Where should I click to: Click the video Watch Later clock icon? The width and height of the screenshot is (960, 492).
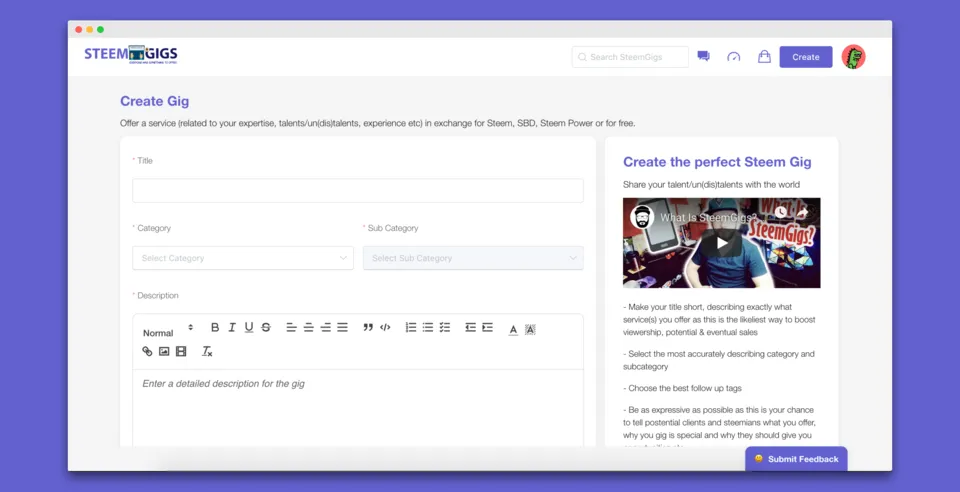(x=780, y=212)
